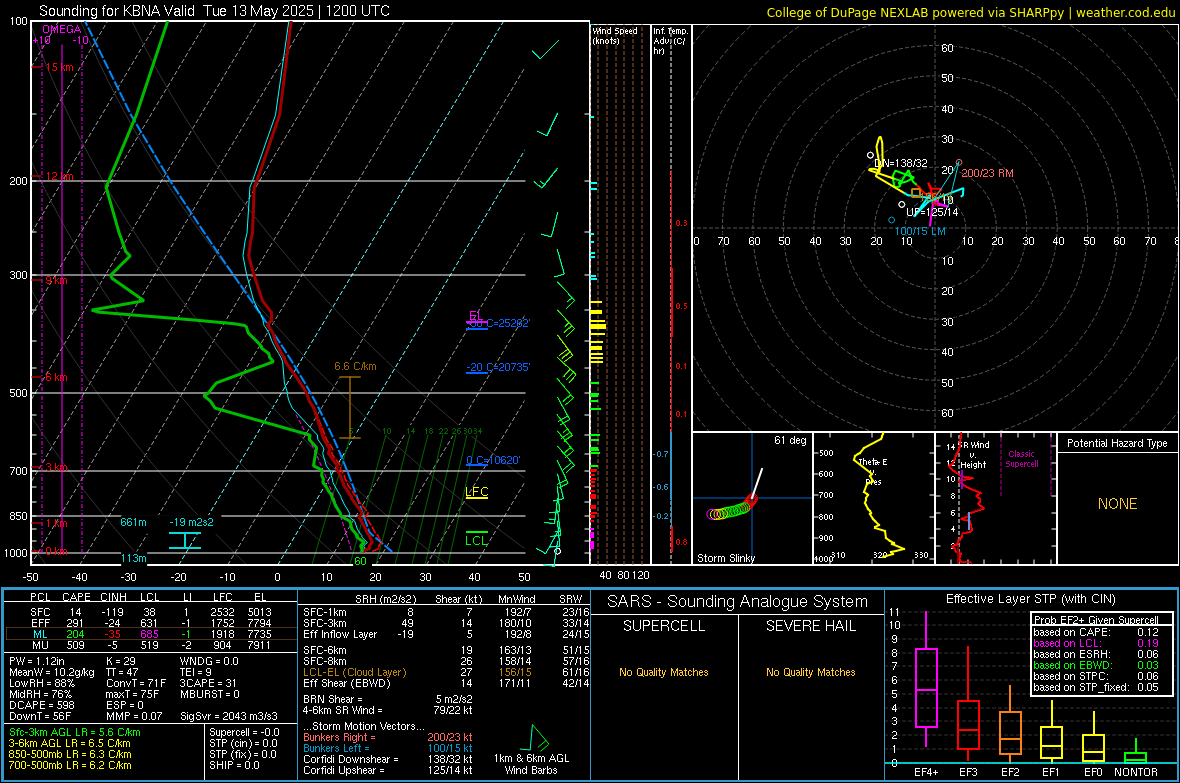Click the 'SR Wind v. Height' inset label
Viewport: 1180px width, 783px height.
[x=973, y=455]
